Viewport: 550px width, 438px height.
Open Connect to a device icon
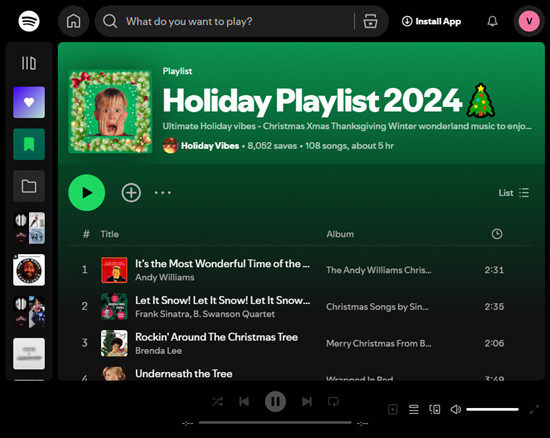coord(435,409)
